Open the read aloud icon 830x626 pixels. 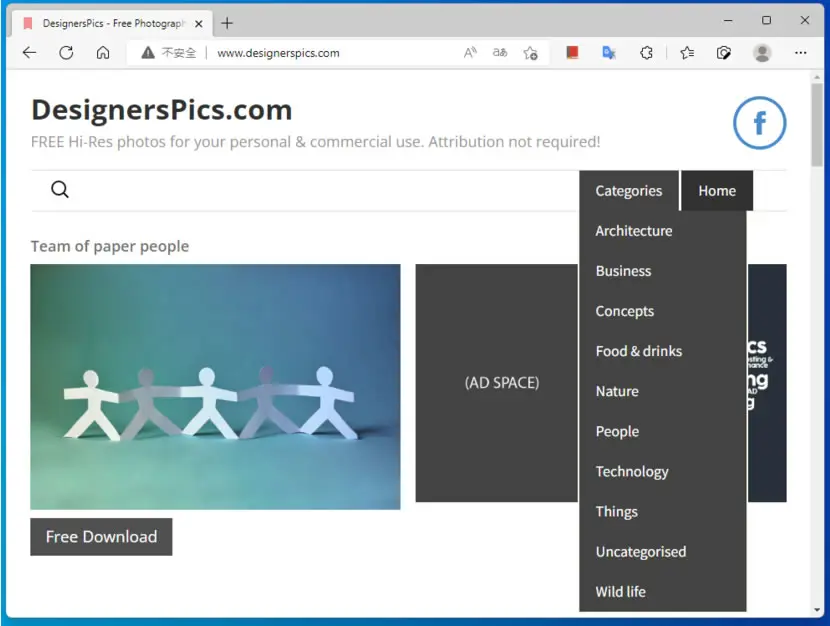[x=470, y=53]
